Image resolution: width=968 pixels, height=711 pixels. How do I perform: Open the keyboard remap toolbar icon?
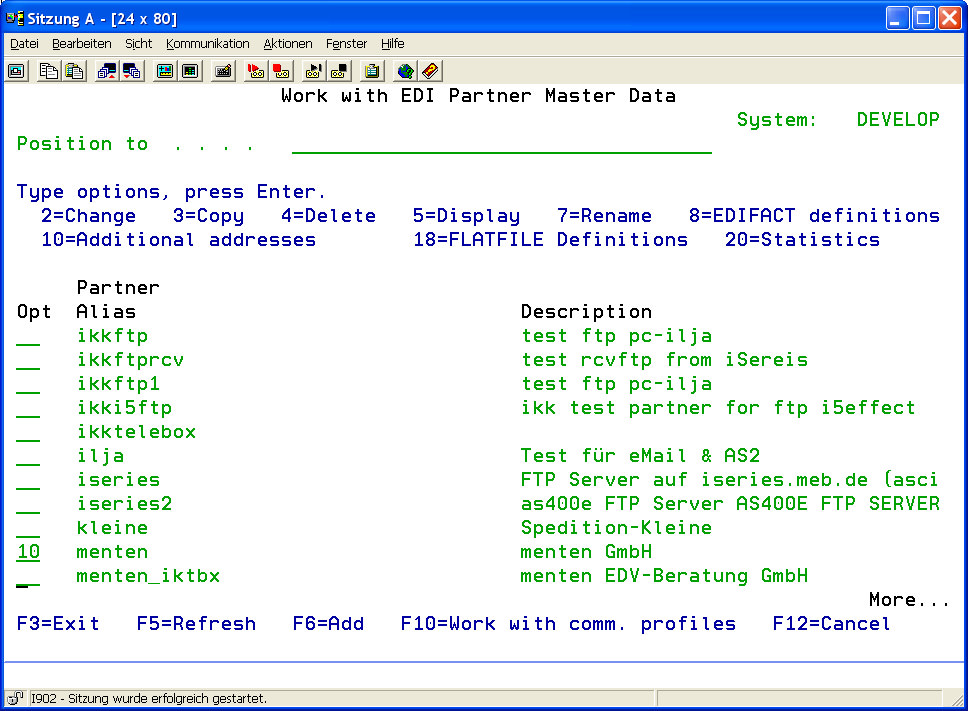coord(223,71)
